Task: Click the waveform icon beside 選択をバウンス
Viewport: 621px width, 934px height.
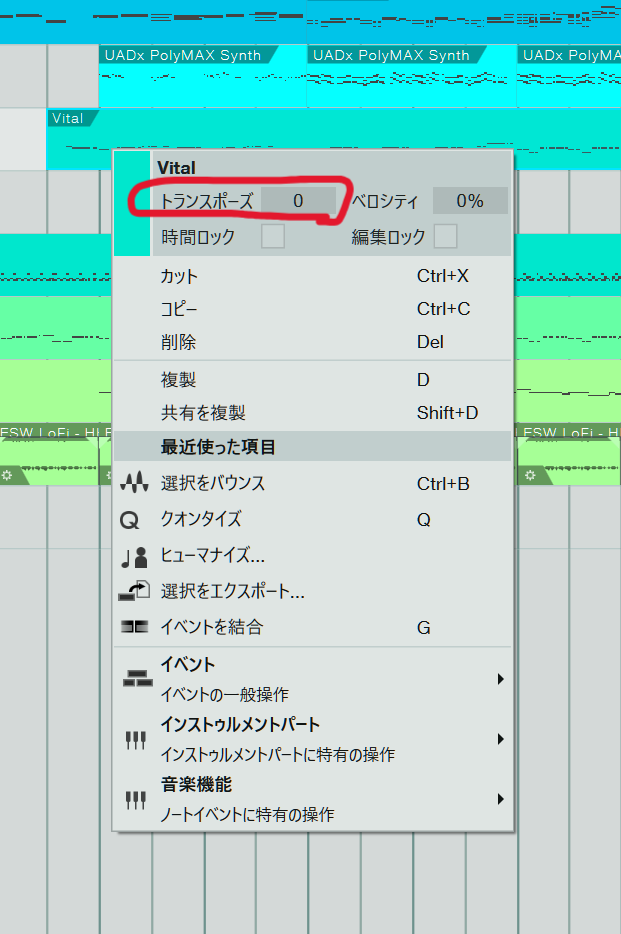Action: [134, 482]
